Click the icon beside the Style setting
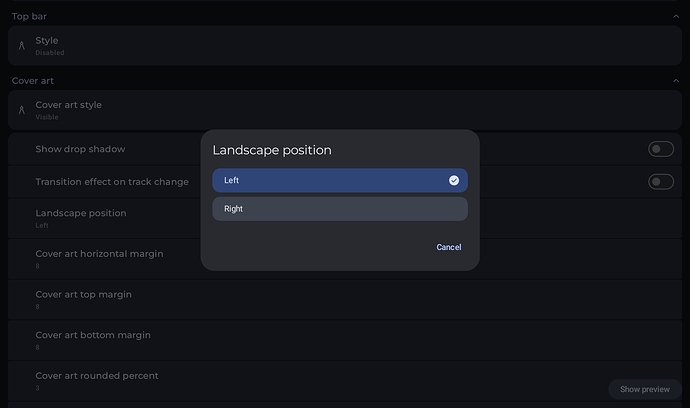The image size is (690, 408). (21, 45)
